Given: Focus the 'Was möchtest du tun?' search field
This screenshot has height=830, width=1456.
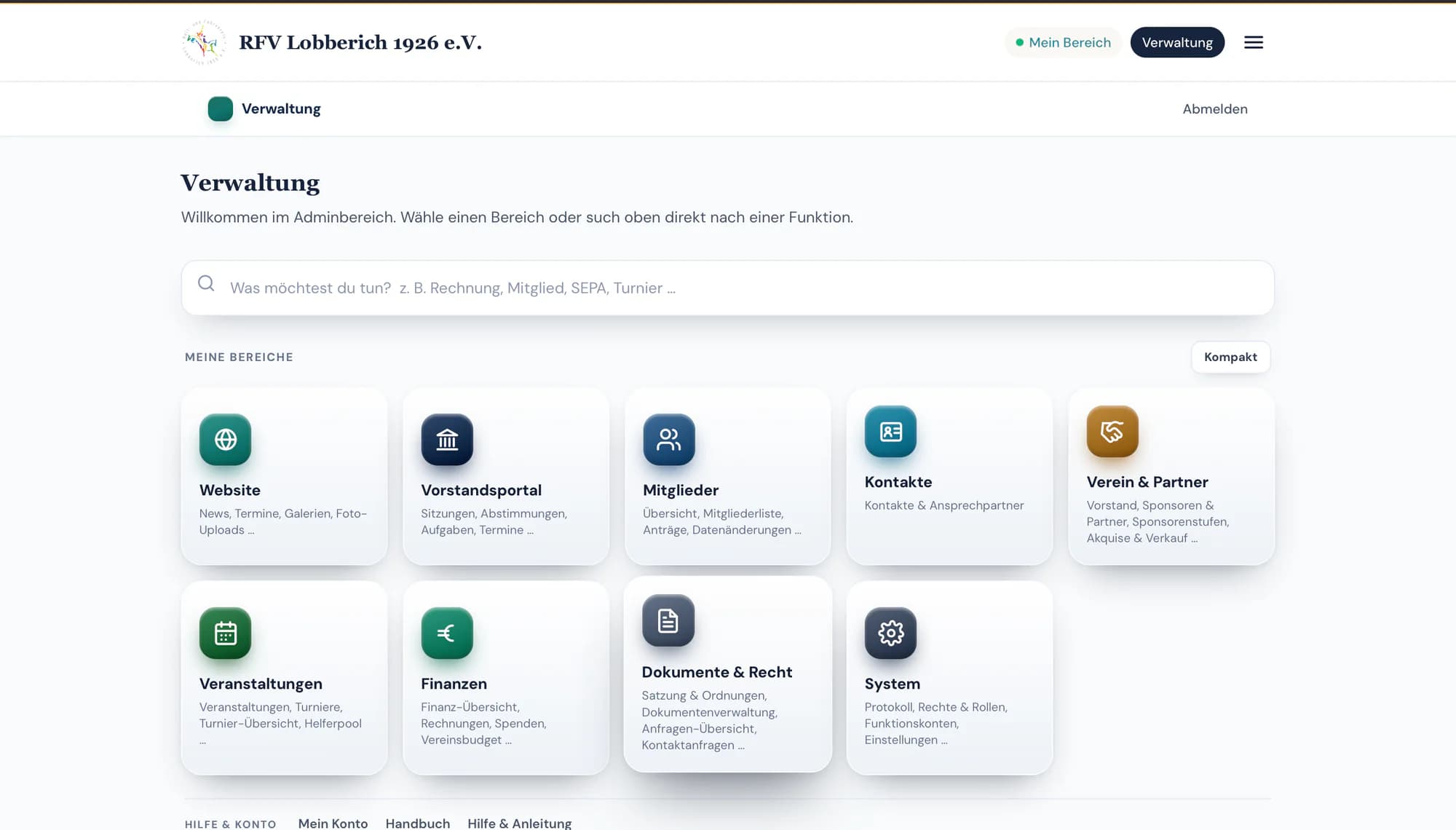Looking at the screenshot, I should click(728, 288).
